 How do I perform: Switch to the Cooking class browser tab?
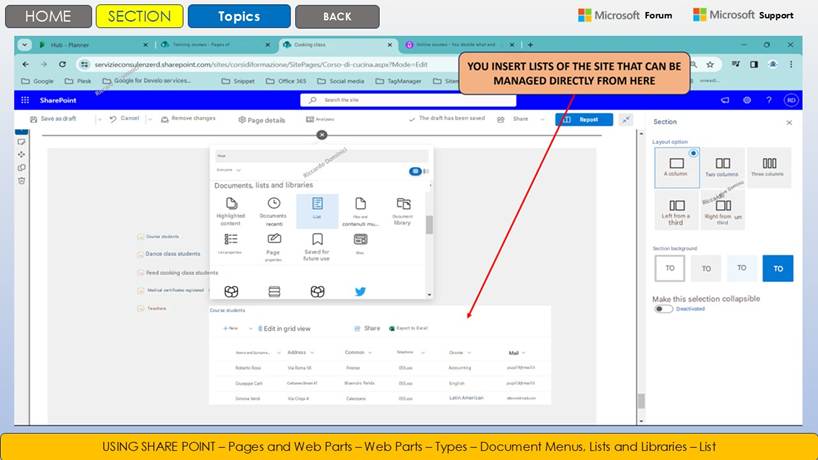tap(337, 45)
